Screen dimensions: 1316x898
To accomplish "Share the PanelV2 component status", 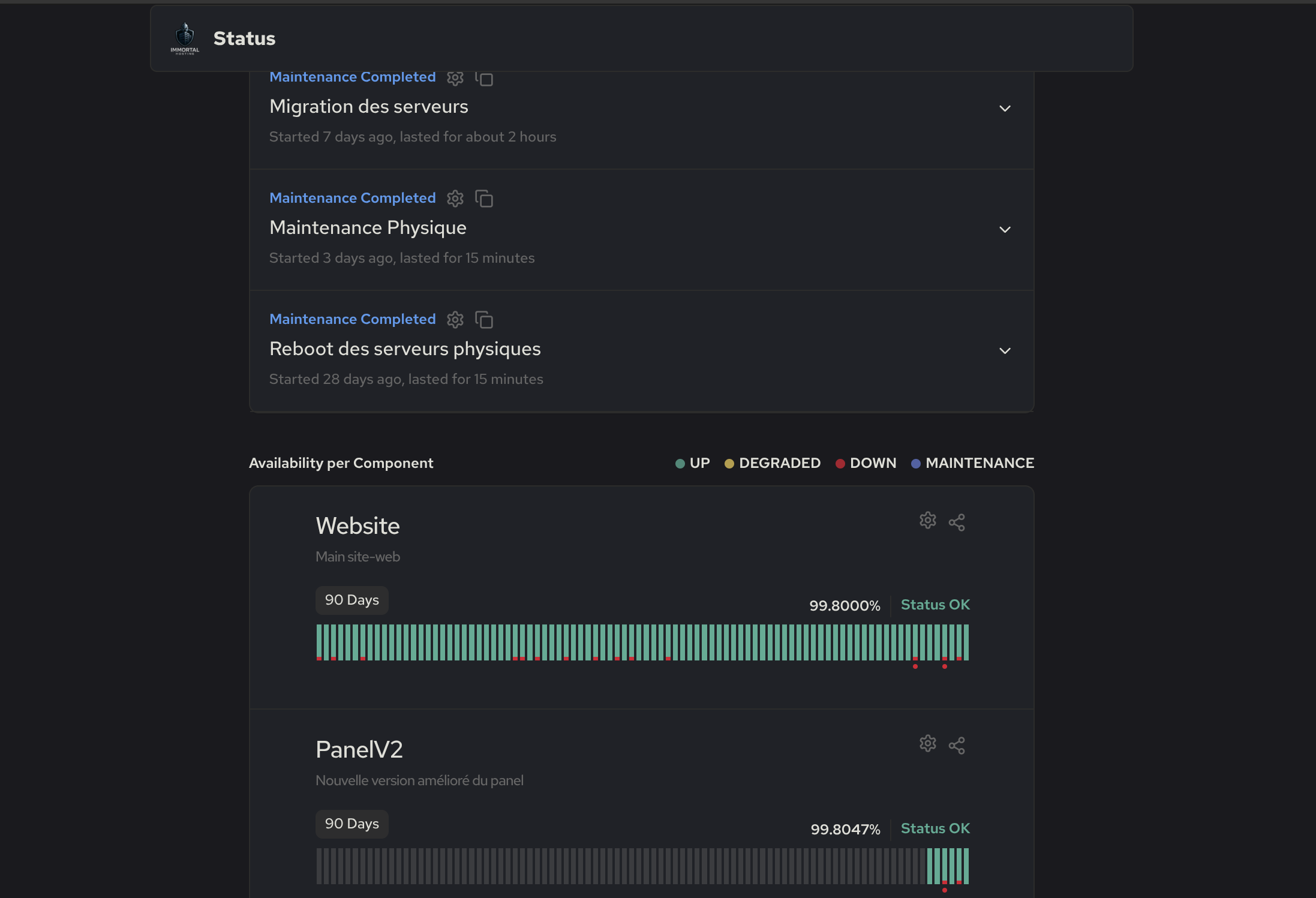I will (x=956, y=745).
